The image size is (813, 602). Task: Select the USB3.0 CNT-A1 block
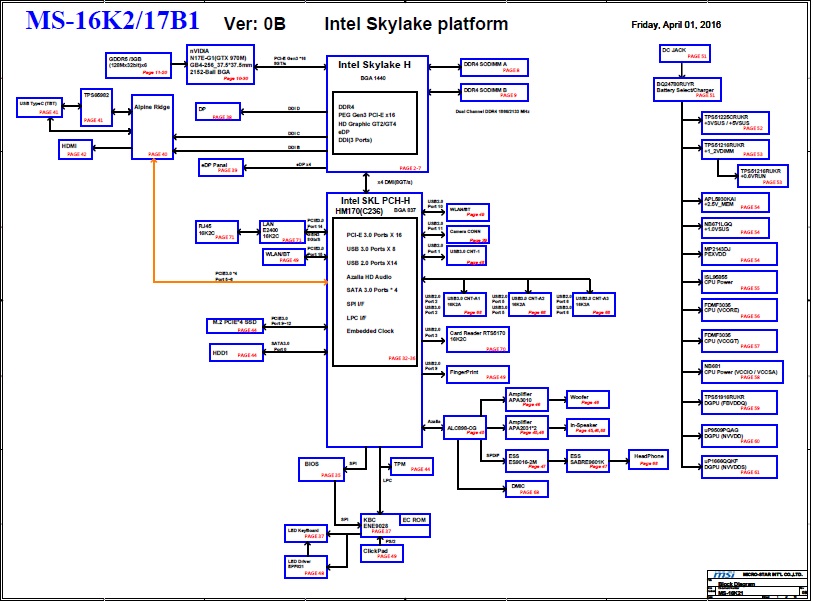pyautogui.click(x=466, y=305)
